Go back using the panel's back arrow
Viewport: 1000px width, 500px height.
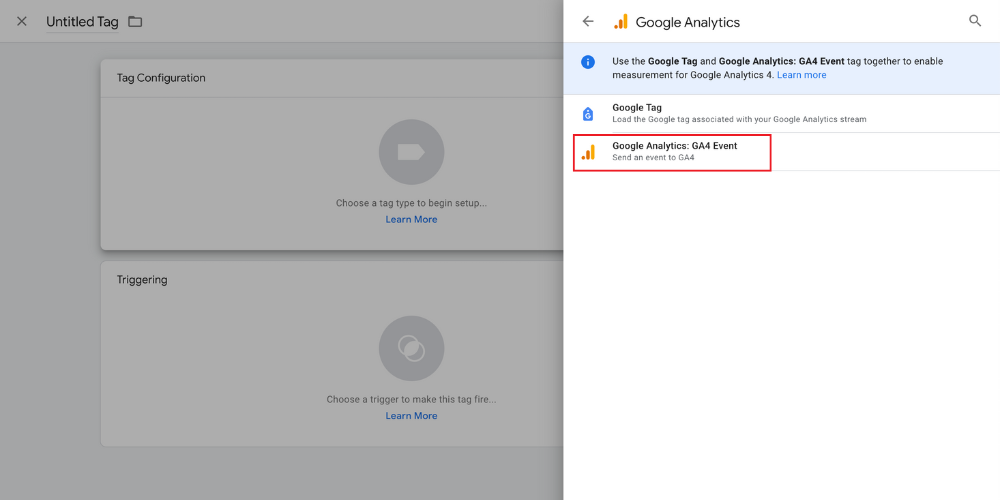[x=588, y=22]
